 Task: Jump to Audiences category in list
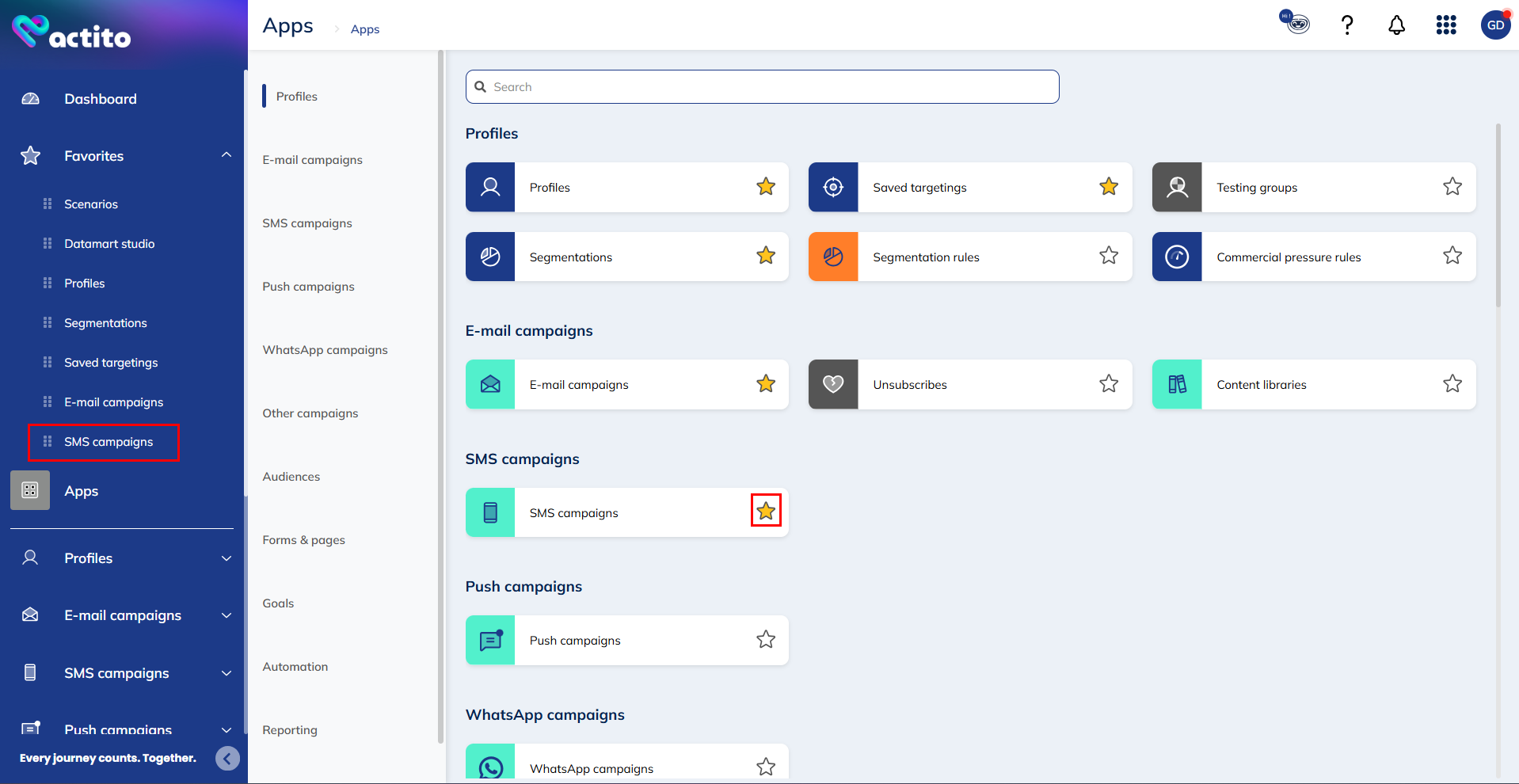pyautogui.click(x=291, y=477)
